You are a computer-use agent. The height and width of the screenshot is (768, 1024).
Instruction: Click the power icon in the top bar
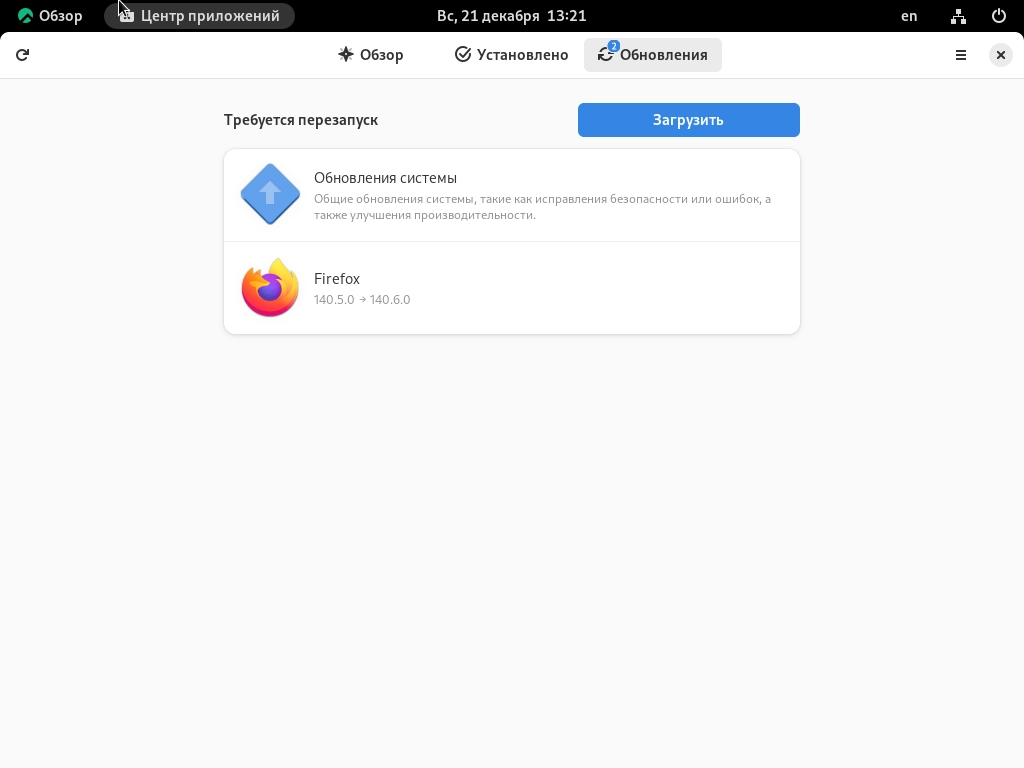(x=999, y=16)
